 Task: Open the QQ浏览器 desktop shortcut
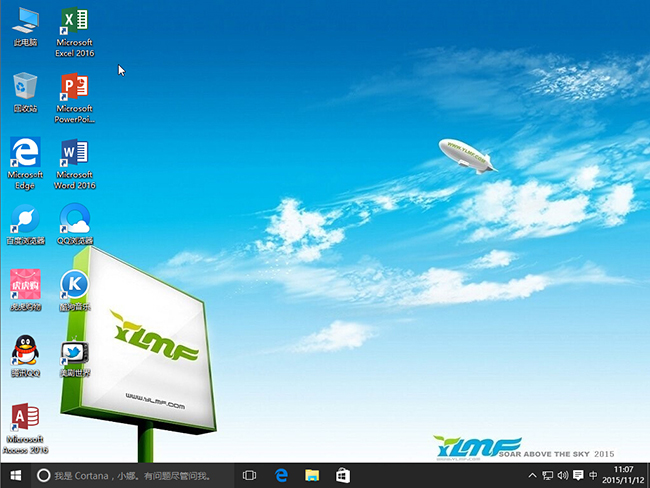(74, 218)
